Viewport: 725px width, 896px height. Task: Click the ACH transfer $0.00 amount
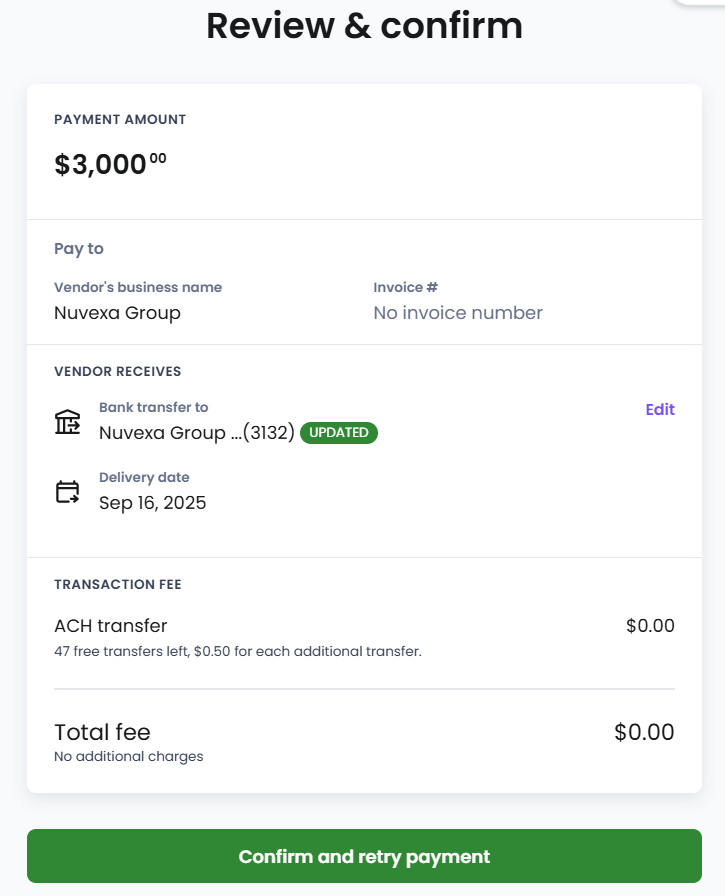(x=650, y=626)
